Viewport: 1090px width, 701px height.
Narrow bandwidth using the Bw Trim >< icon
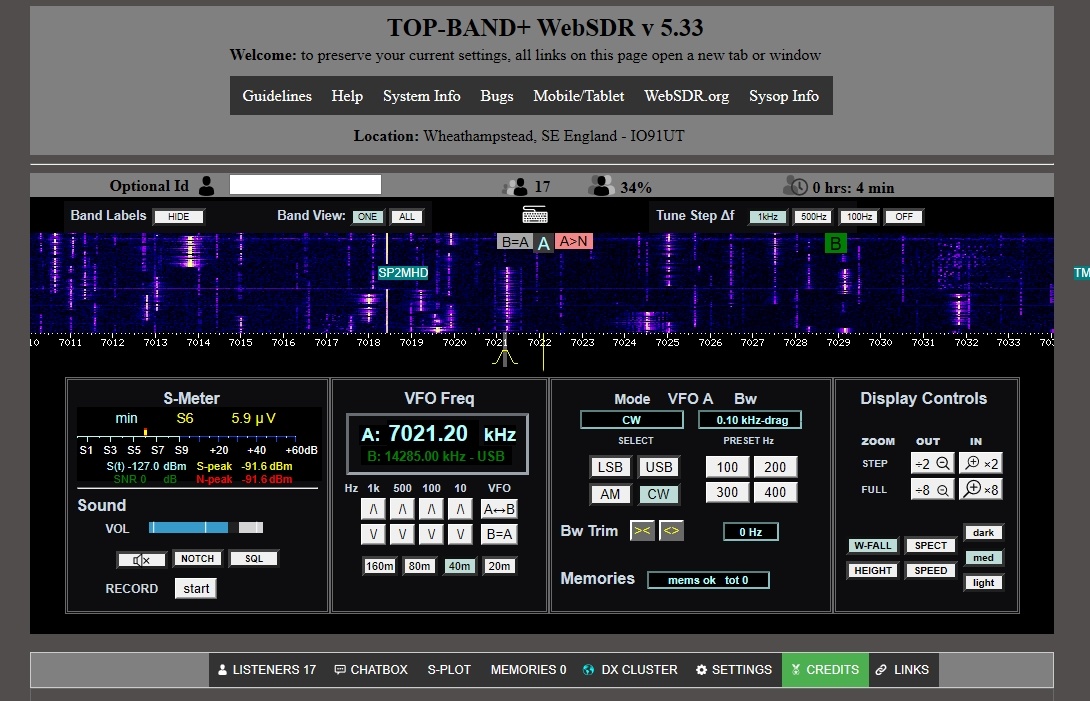tap(642, 531)
